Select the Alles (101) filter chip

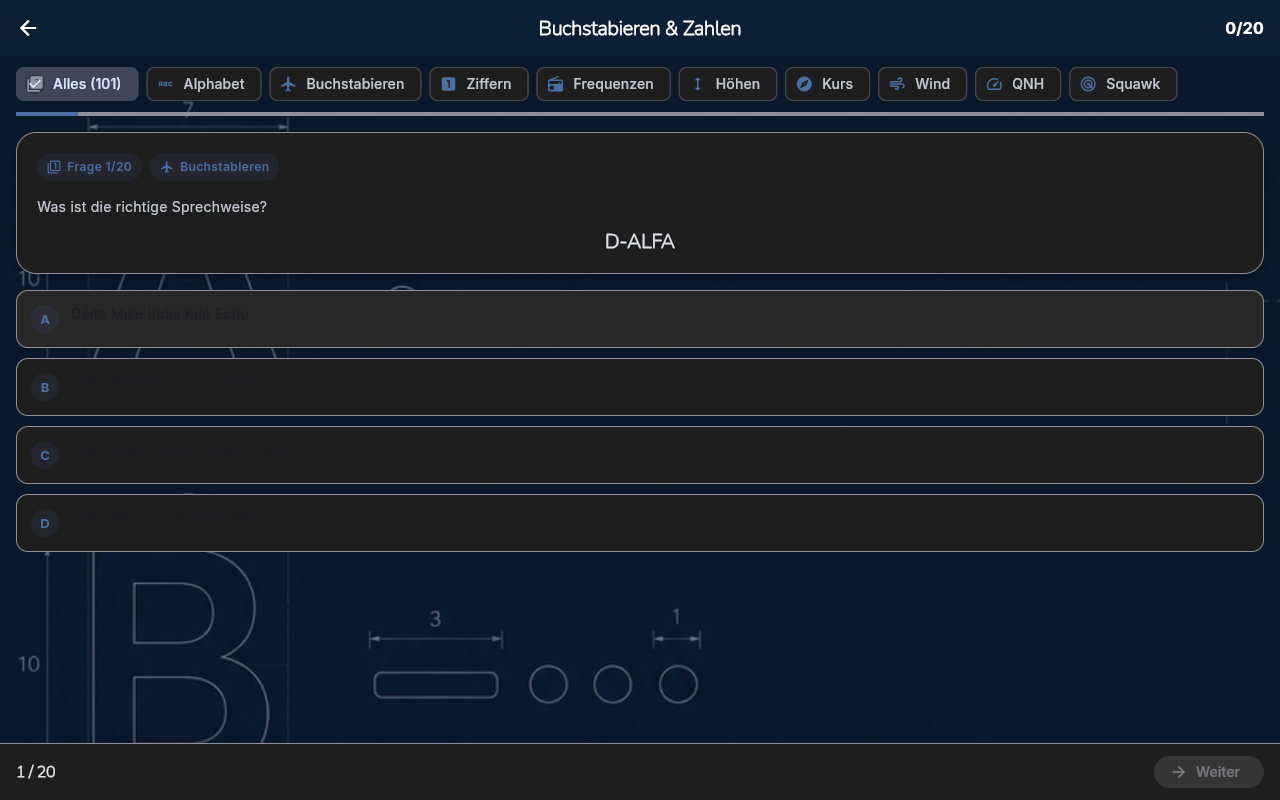pos(77,84)
